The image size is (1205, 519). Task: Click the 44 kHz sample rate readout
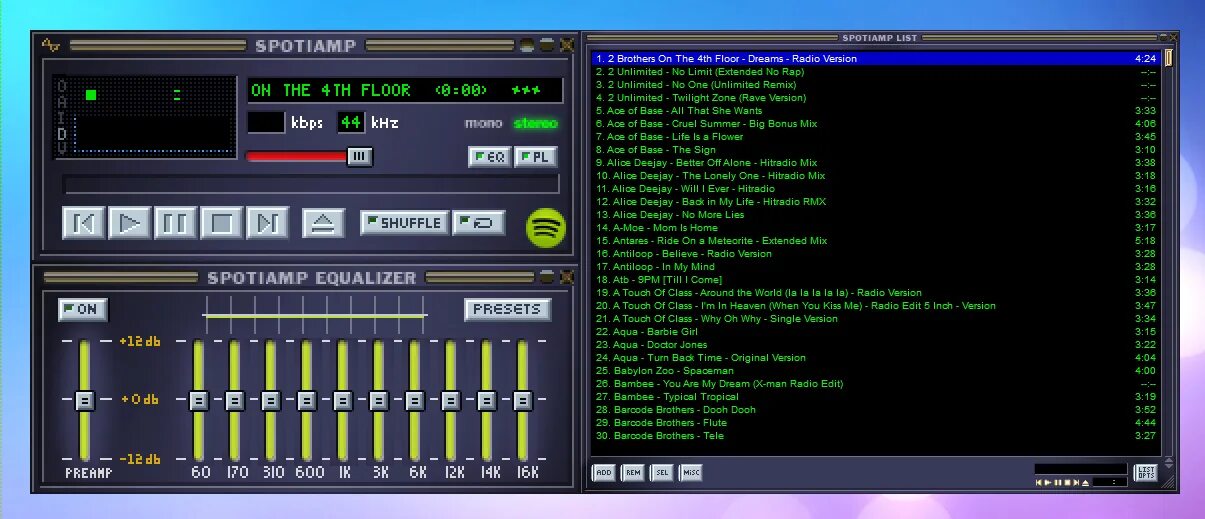(x=351, y=123)
